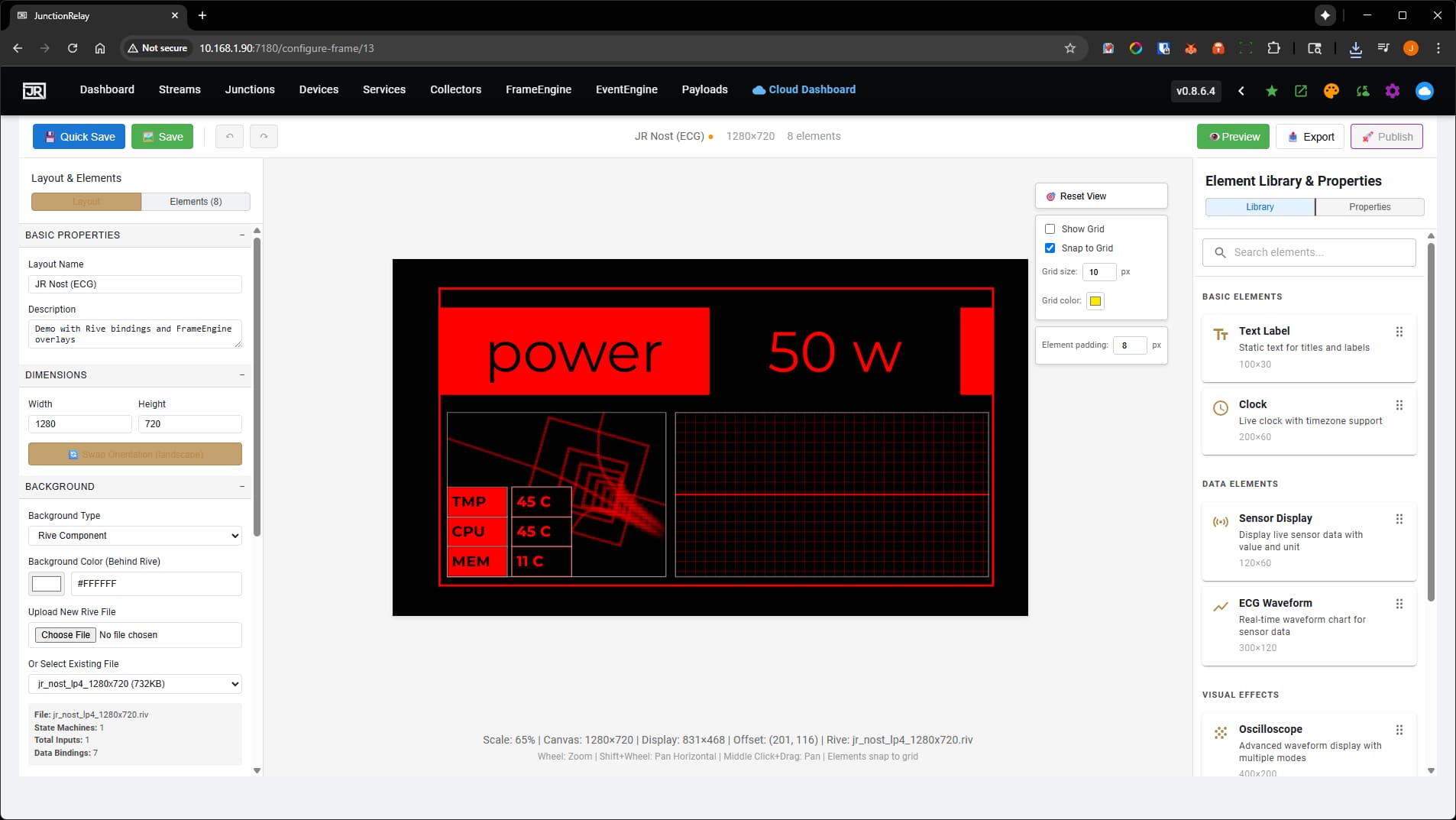Click the Preview button
The height and width of the screenshot is (820, 1456).
pyautogui.click(x=1233, y=136)
